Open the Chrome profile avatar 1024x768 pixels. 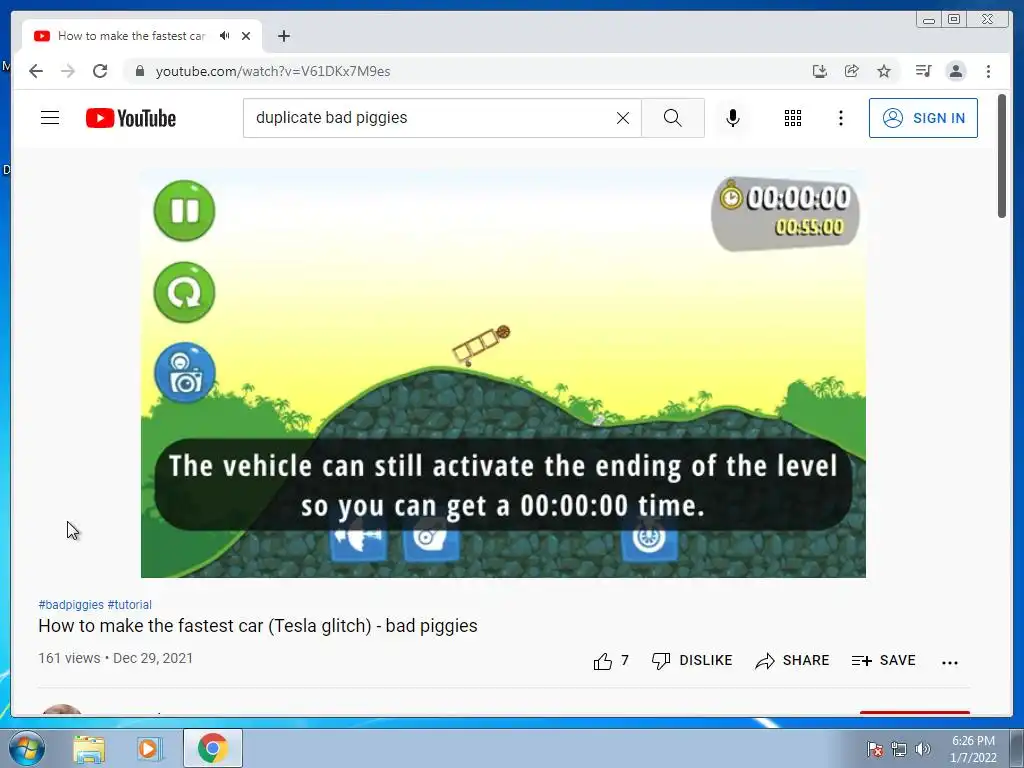956,71
